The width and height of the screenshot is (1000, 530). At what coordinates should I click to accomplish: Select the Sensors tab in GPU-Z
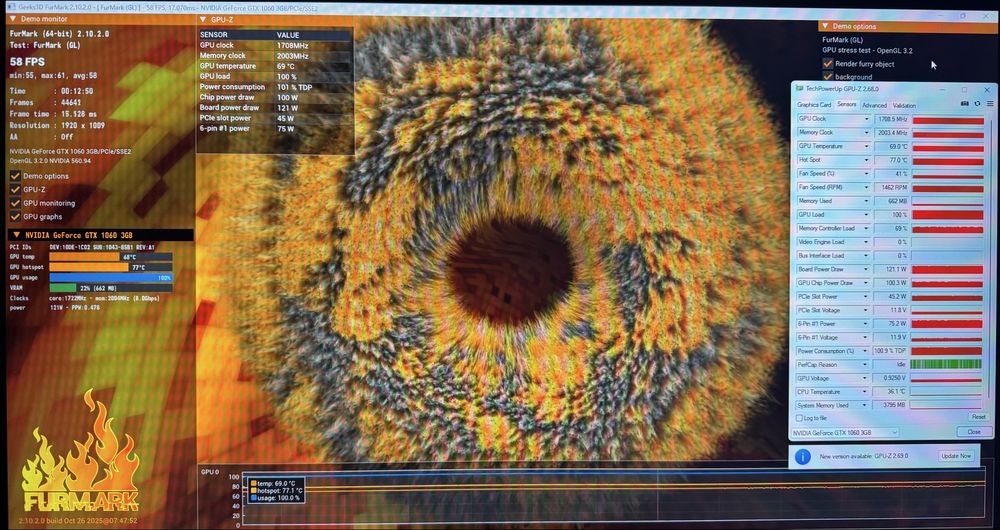tap(846, 105)
